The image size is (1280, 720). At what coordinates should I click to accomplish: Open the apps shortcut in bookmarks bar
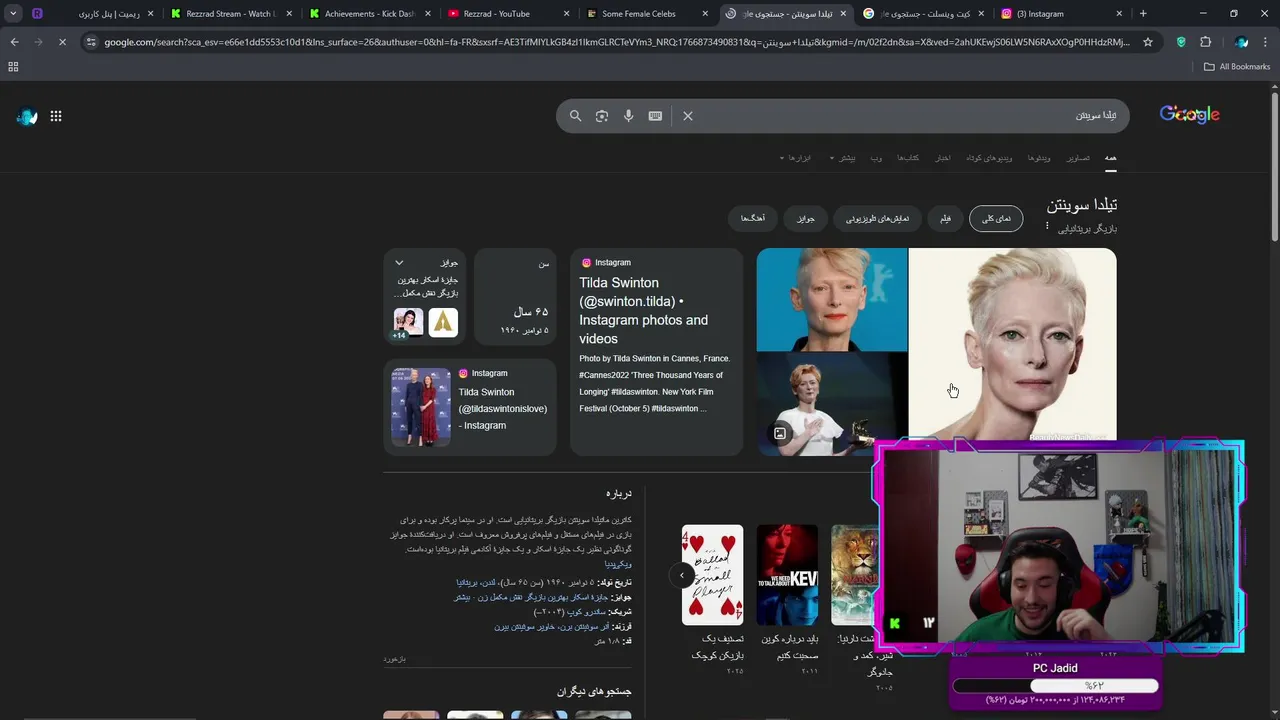pyautogui.click(x=13, y=67)
